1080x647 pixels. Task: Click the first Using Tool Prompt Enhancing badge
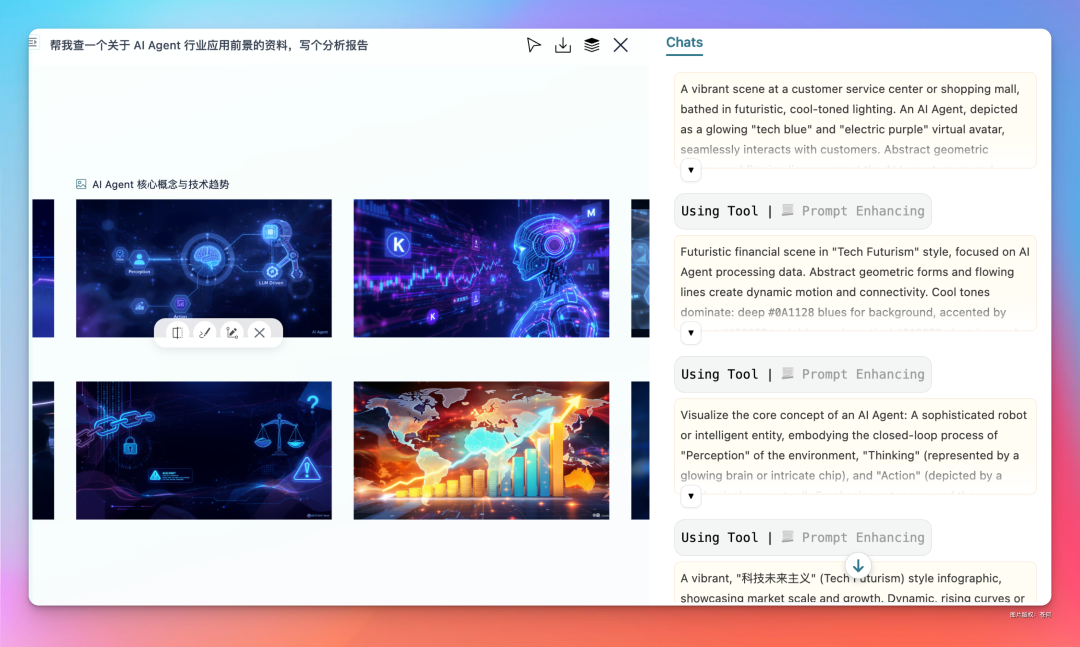coord(802,211)
